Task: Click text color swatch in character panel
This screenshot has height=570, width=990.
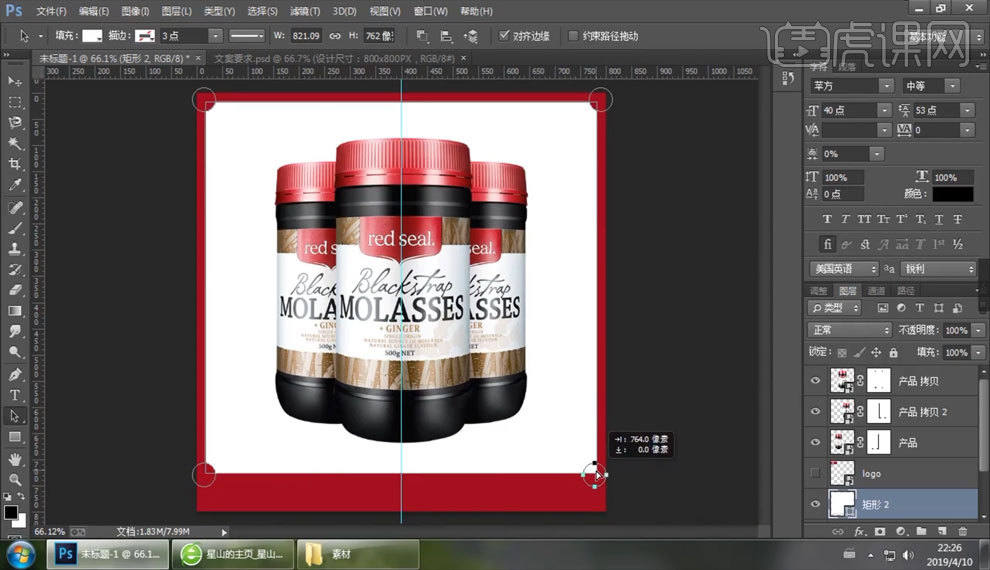Action: [953, 194]
